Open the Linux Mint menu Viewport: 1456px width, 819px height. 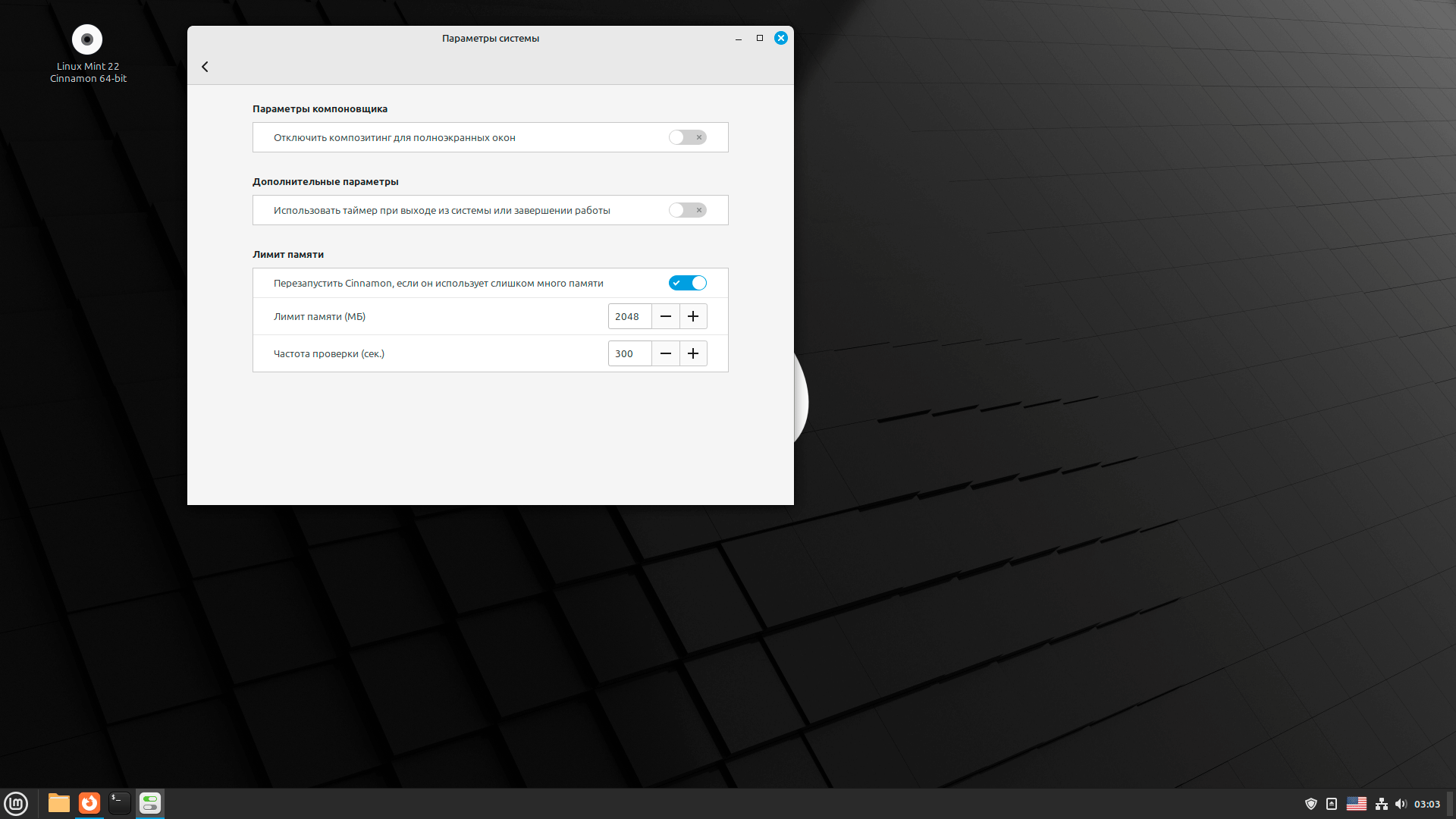16,803
